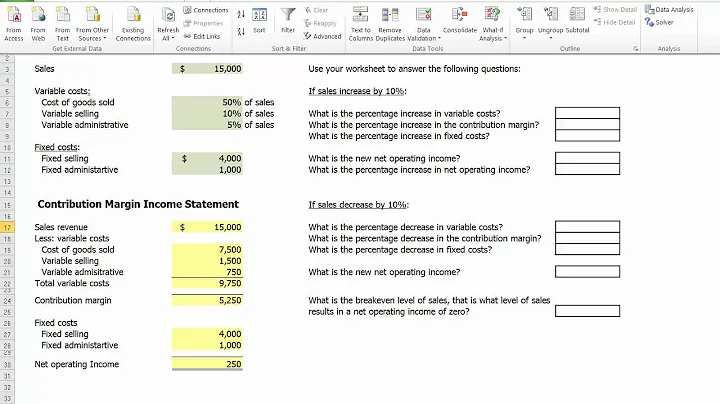
Task: Click answer box for decrease in contribution margin
Action: pos(587,238)
